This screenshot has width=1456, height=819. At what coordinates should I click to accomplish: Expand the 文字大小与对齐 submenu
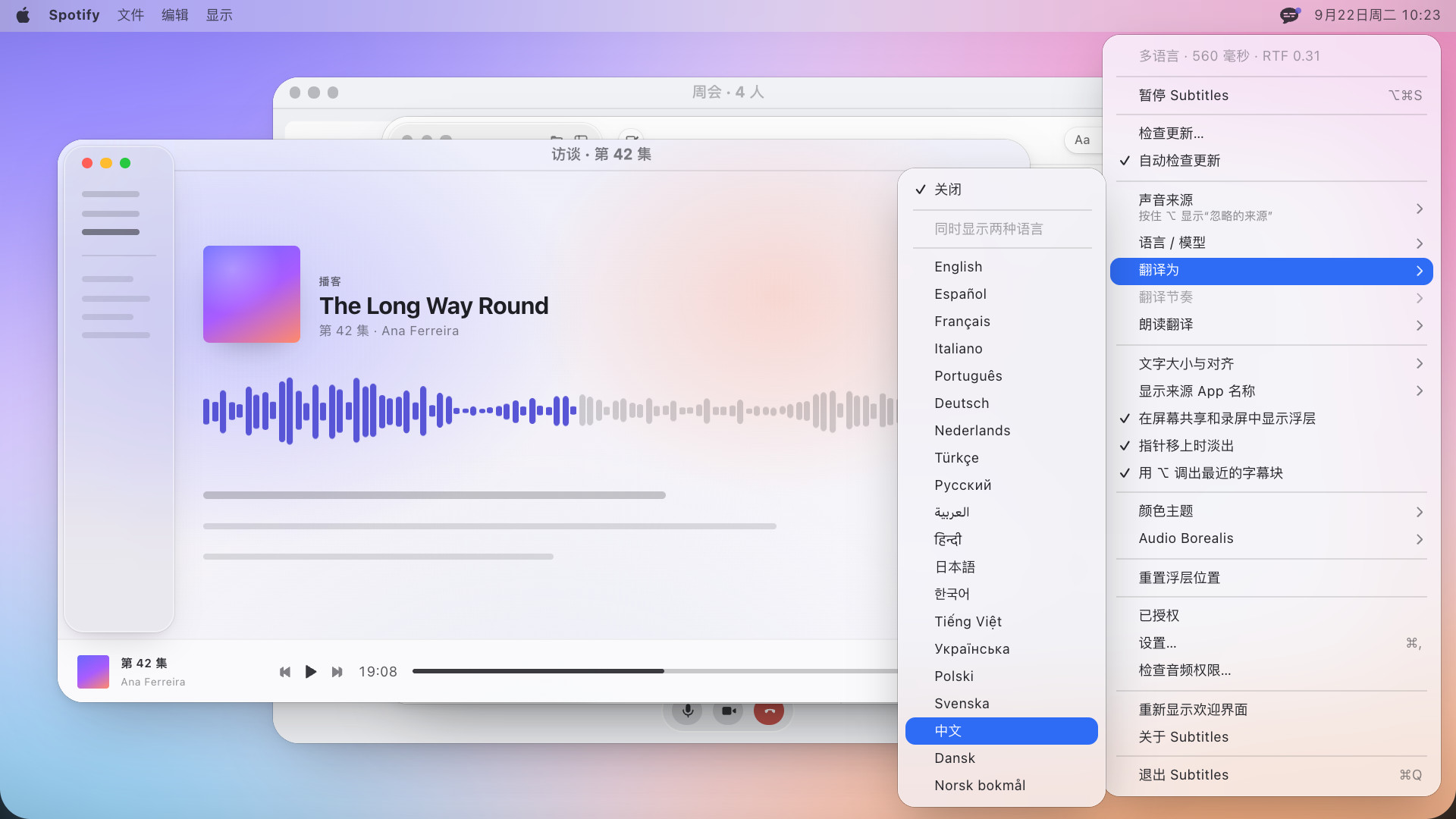1272,364
